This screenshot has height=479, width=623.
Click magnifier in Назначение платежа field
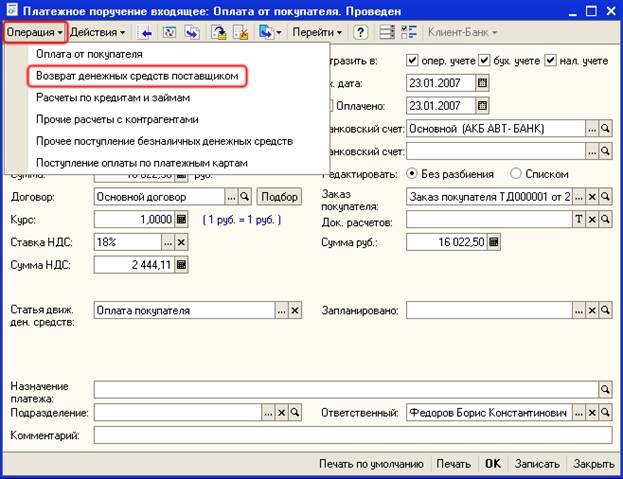[605, 390]
